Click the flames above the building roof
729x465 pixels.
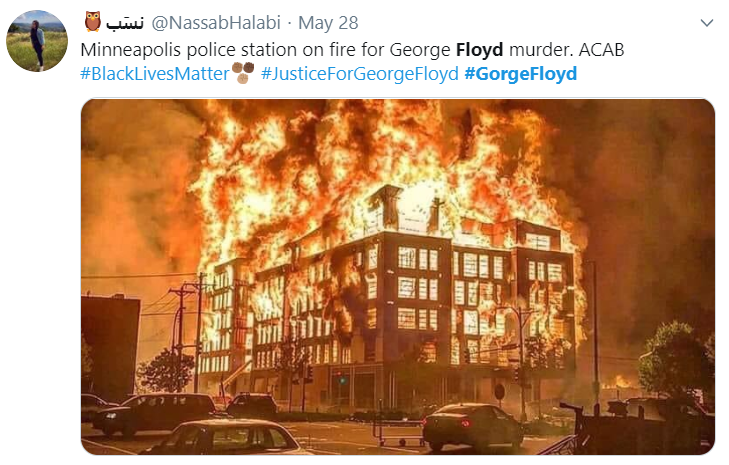pyautogui.click(x=372, y=153)
